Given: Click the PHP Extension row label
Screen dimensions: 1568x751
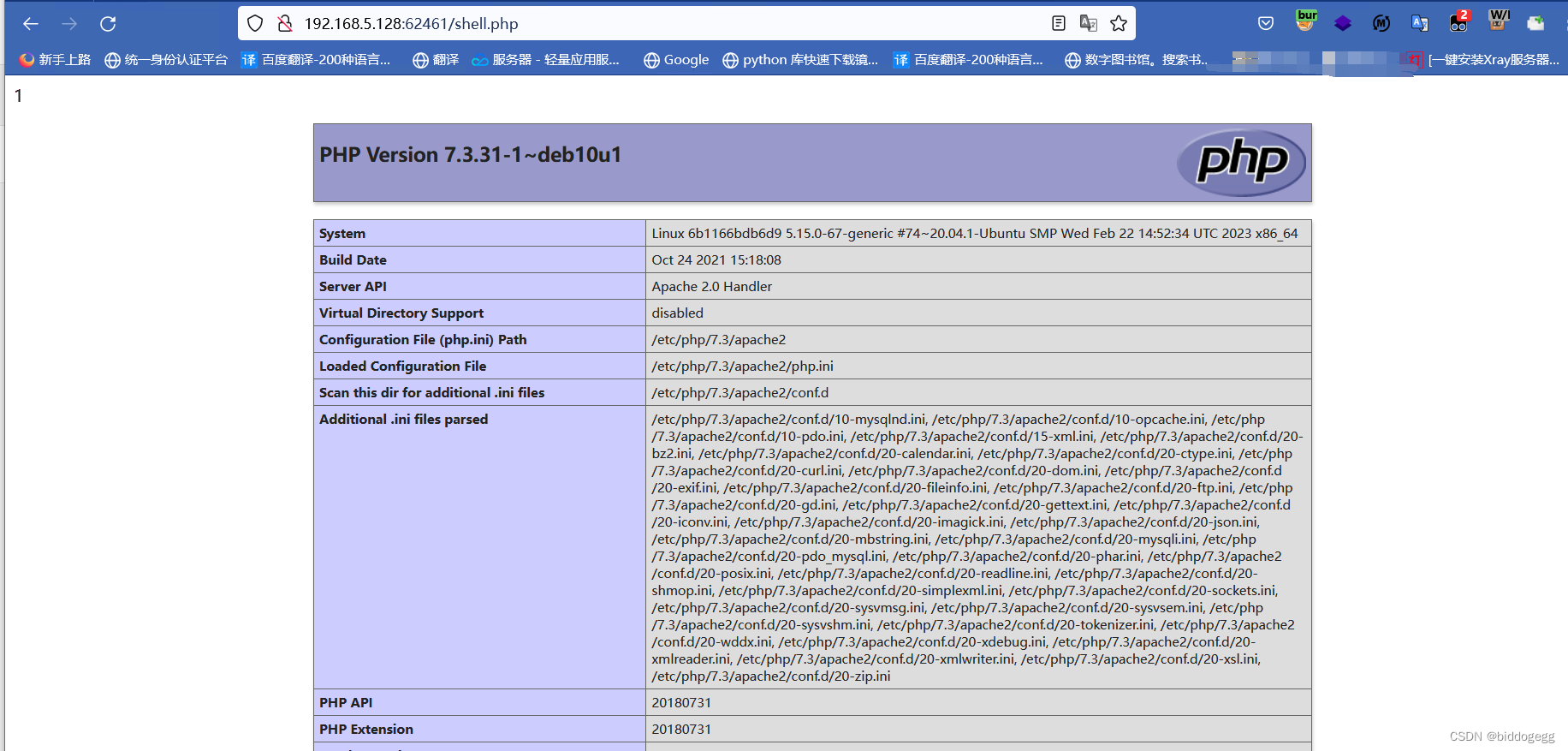Looking at the screenshot, I should tap(366, 730).
